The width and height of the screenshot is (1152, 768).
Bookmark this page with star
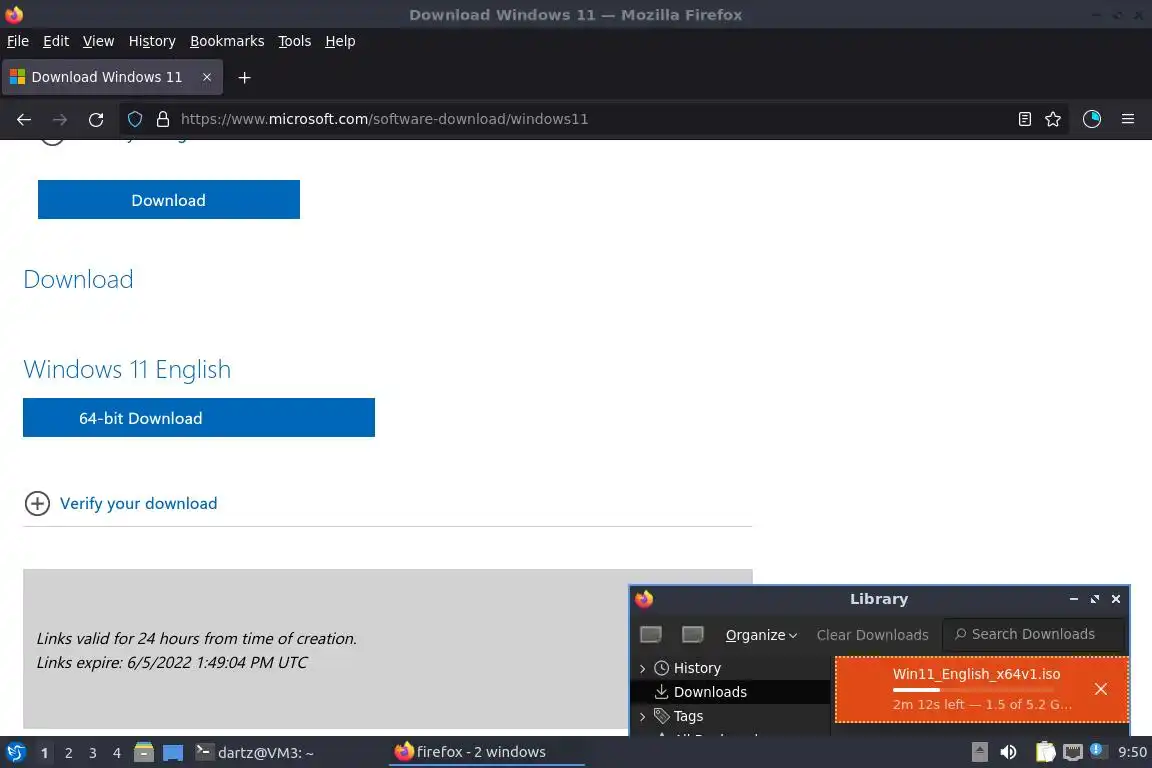[1053, 119]
